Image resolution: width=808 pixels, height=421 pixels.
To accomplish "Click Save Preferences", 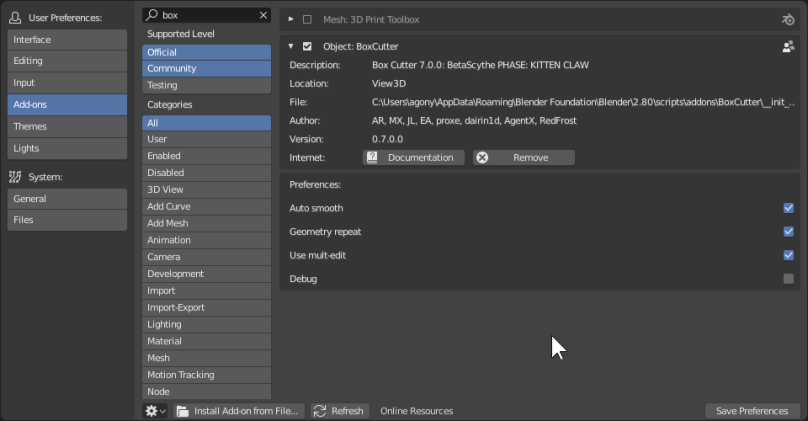I will point(752,411).
